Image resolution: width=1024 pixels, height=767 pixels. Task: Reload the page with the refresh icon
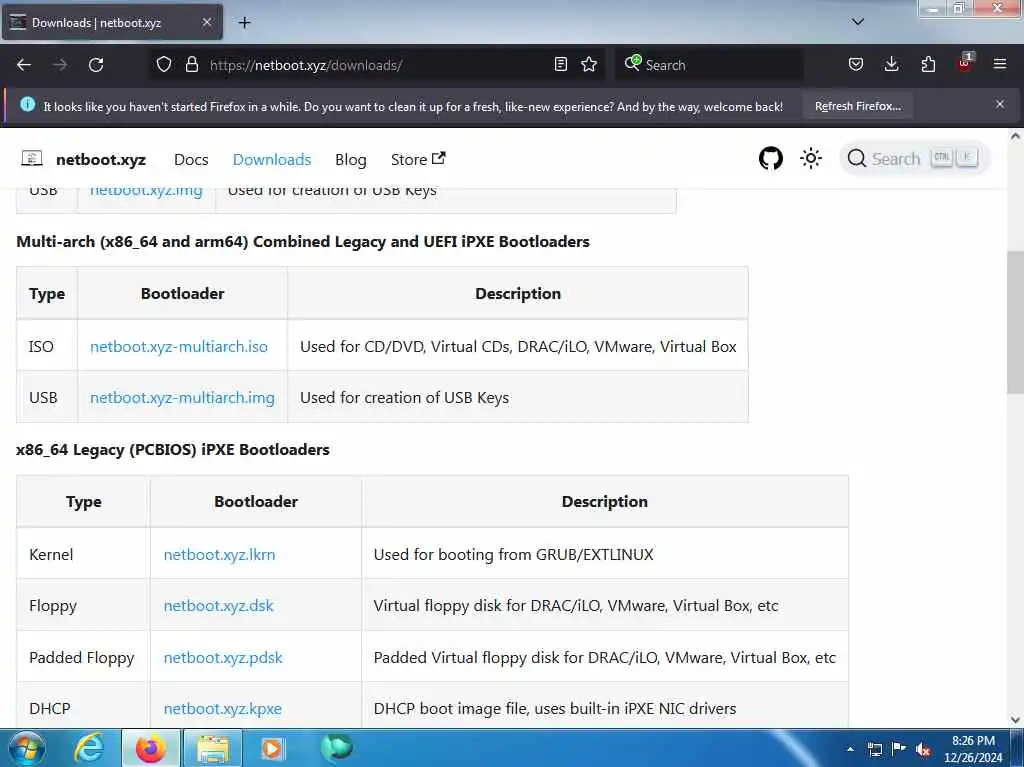[96, 65]
